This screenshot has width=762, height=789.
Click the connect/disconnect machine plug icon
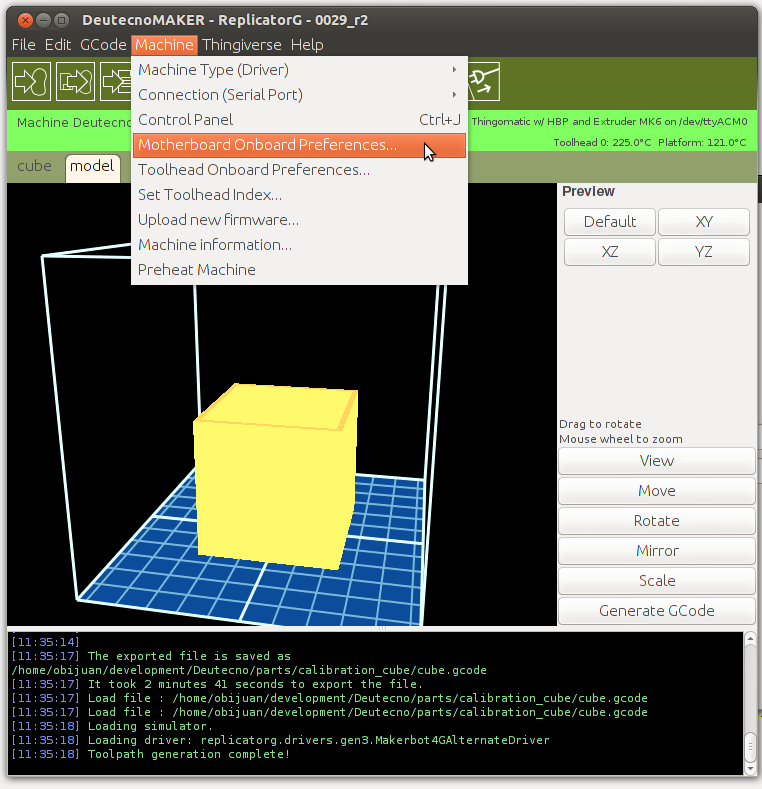pyautogui.click(x=481, y=81)
